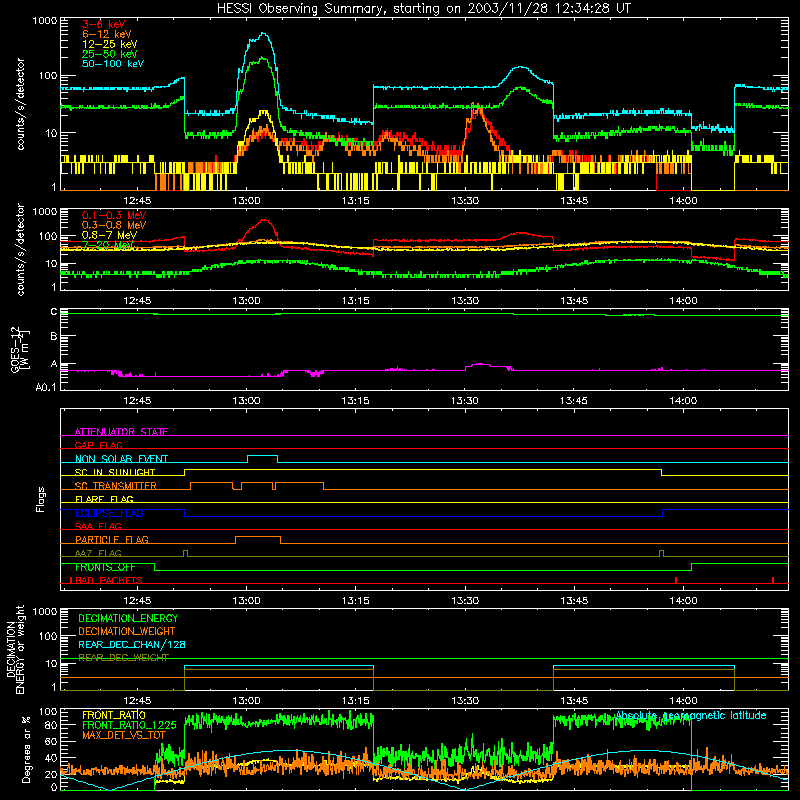The height and width of the screenshot is (800, 800).
Task: Click the 0.8-7 MeV legend label
Action: (110, 235)
